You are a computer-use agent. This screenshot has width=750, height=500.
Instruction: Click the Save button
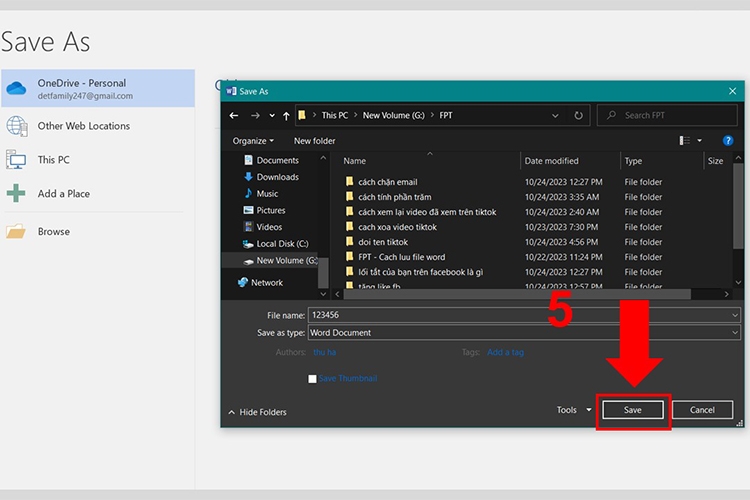tap(633, 410)
